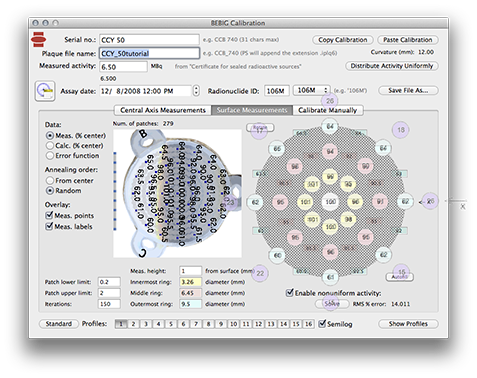Click the Assay date stepper arrows
Viewport: 477px width, 378px height.
(x=196, y=91)
